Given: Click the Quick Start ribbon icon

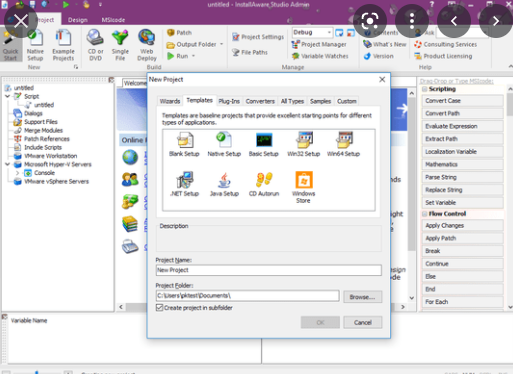Looking at the screenshot, I should pos(10,45).
